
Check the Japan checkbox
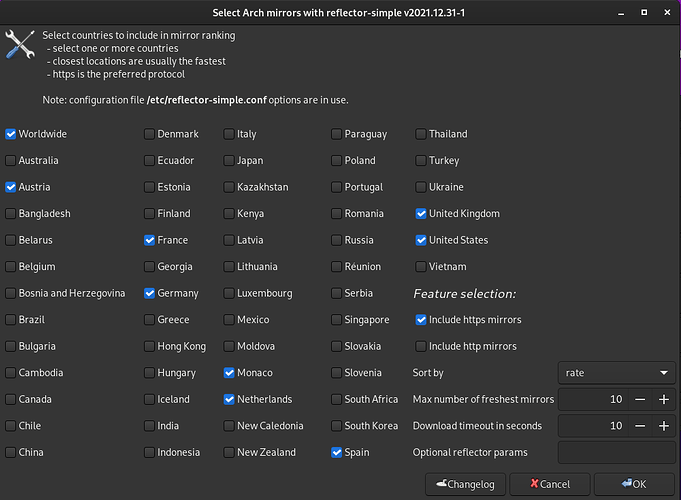point(229,160)
